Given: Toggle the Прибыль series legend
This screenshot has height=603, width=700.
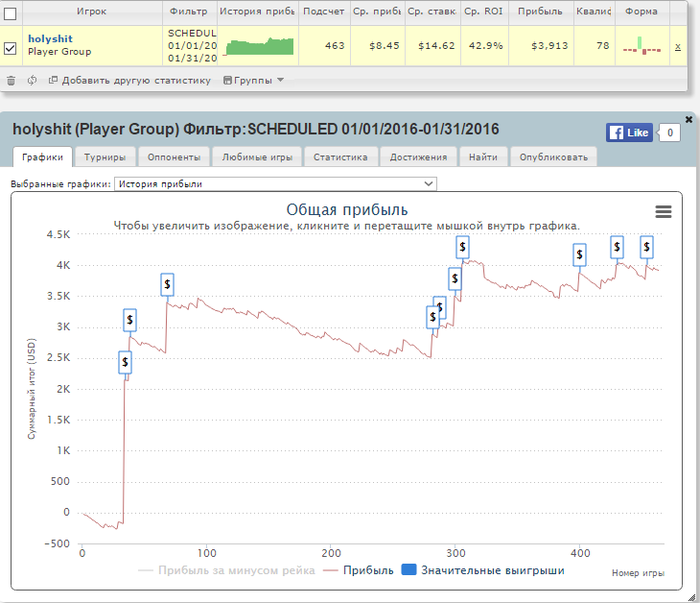Looking at the screenshot, I should pyautogui.click(x=358, y=570).
